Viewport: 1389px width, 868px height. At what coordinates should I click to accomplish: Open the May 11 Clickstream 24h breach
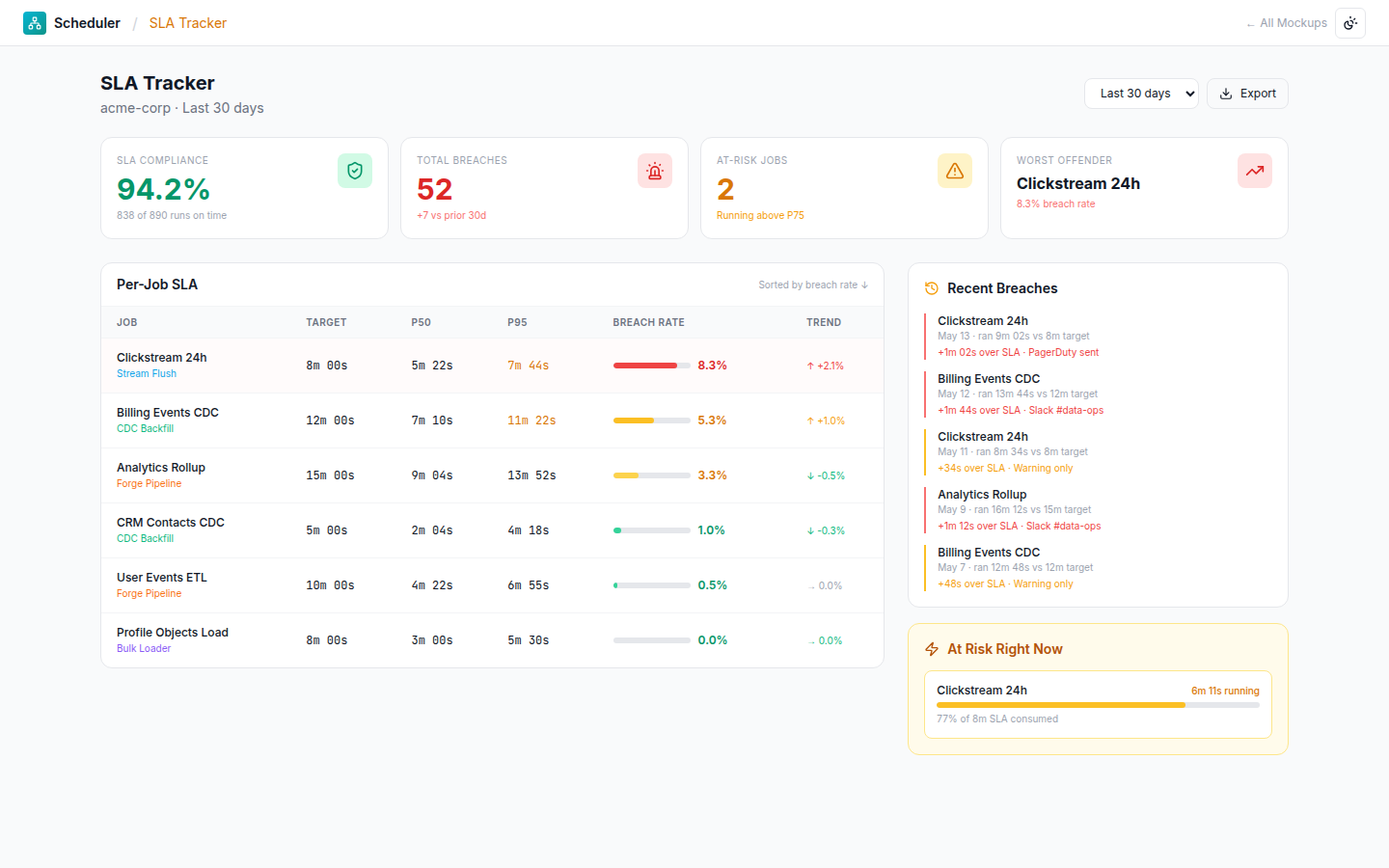tap(1098, 452)
